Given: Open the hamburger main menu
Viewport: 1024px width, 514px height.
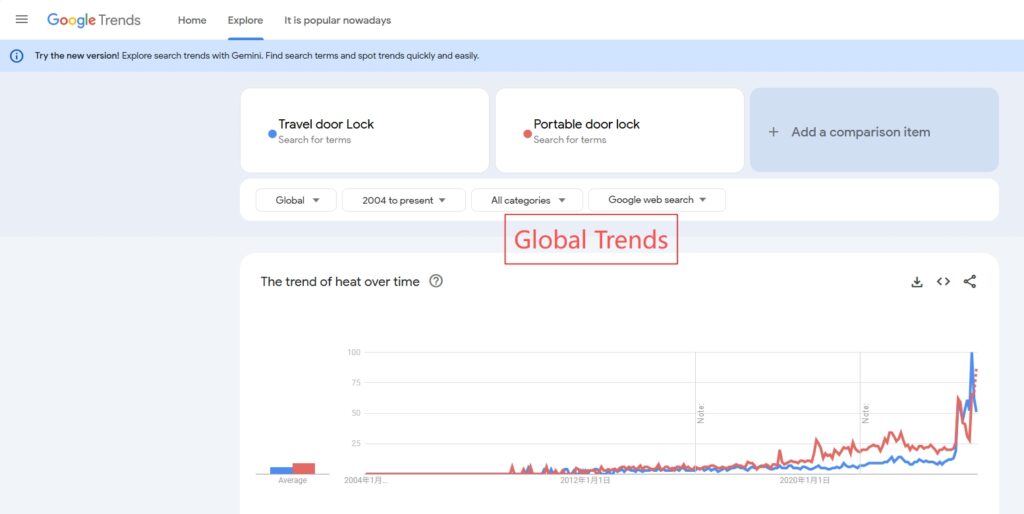Looking at the screenshot, I should click(22, 20).
